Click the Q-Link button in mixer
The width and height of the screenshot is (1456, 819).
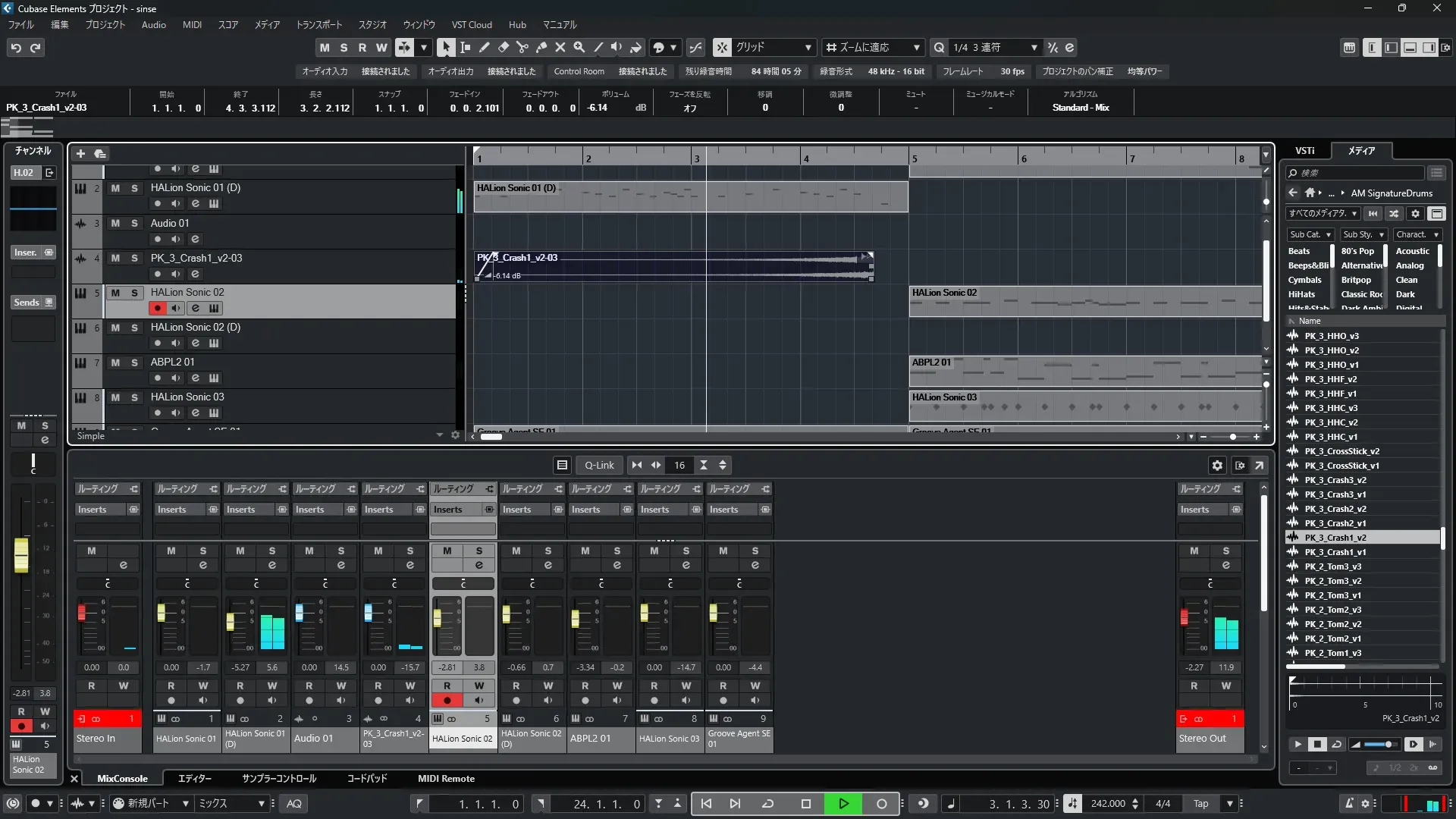coord(599,466)
